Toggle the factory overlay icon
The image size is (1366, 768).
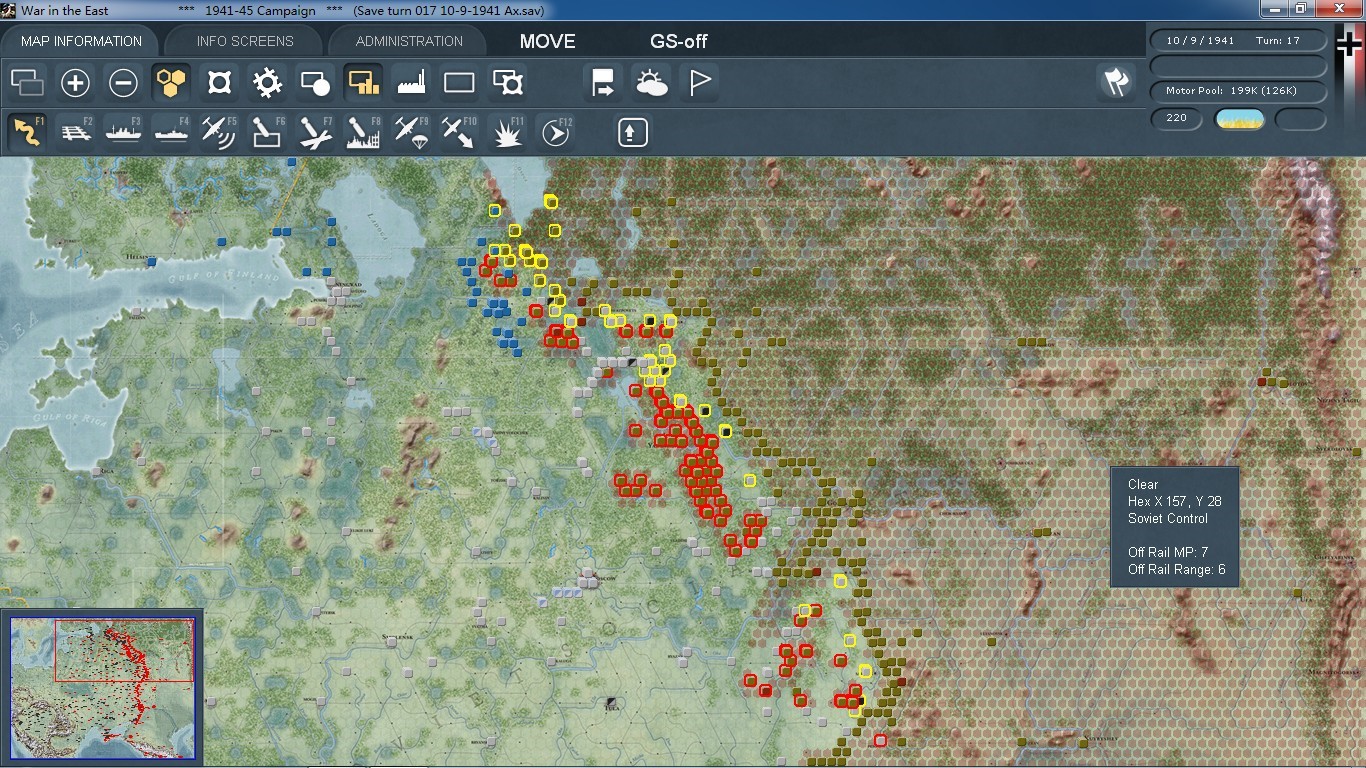411,82
